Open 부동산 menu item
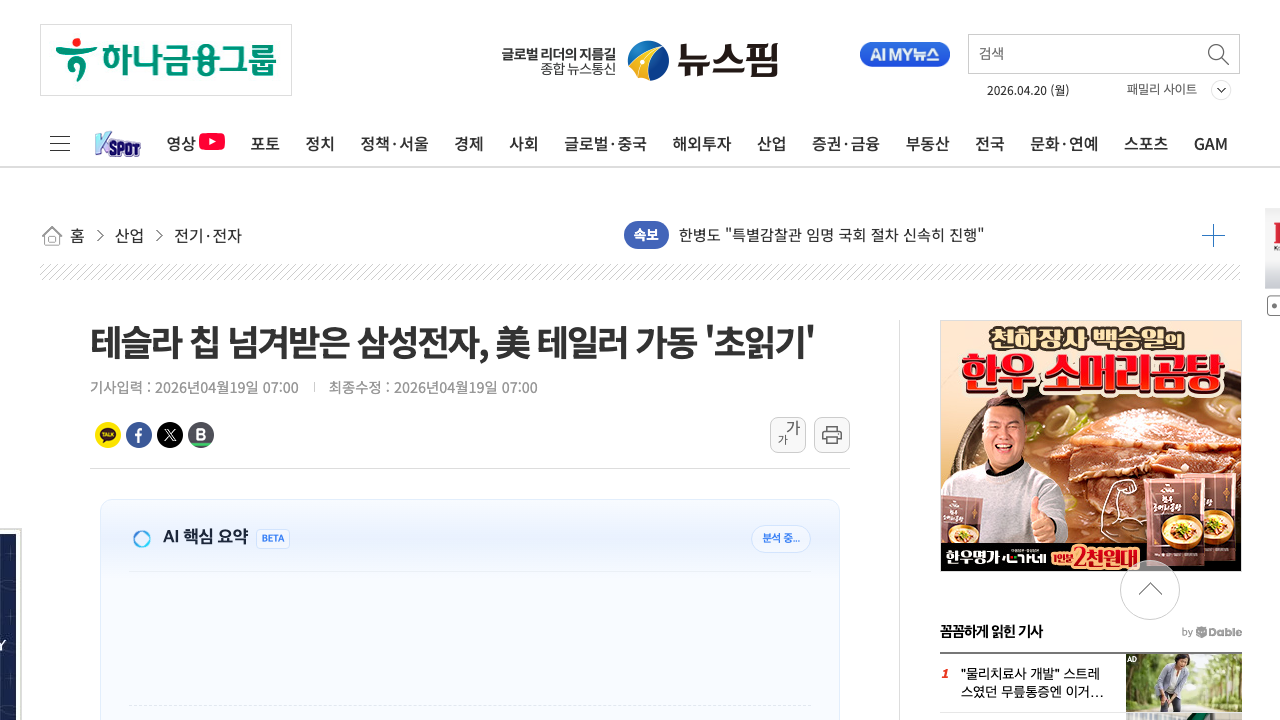This screenshot has height=720, width=1280. pos(928,144)
